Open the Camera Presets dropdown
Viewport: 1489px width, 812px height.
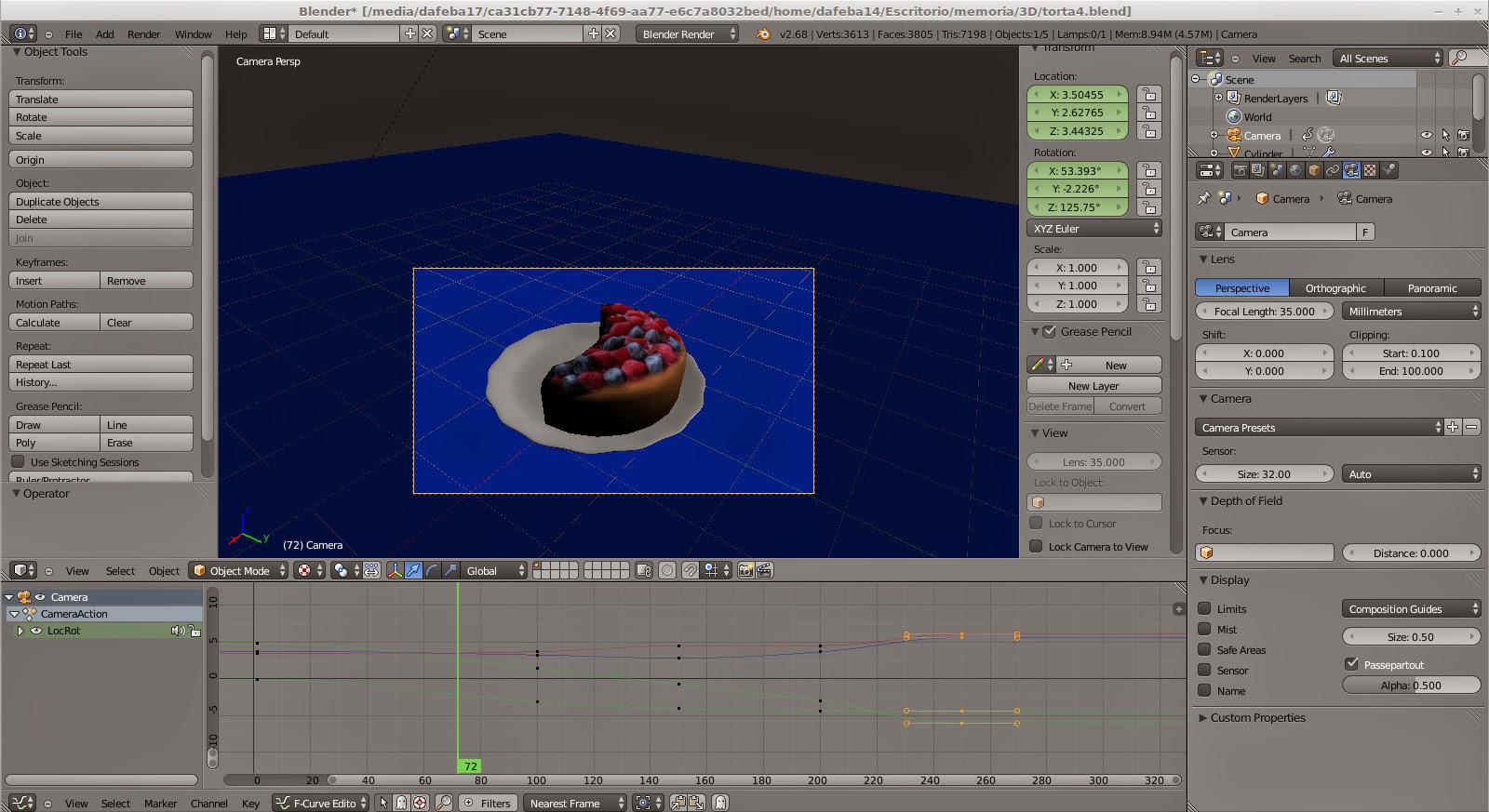(x=1319, y=427)
